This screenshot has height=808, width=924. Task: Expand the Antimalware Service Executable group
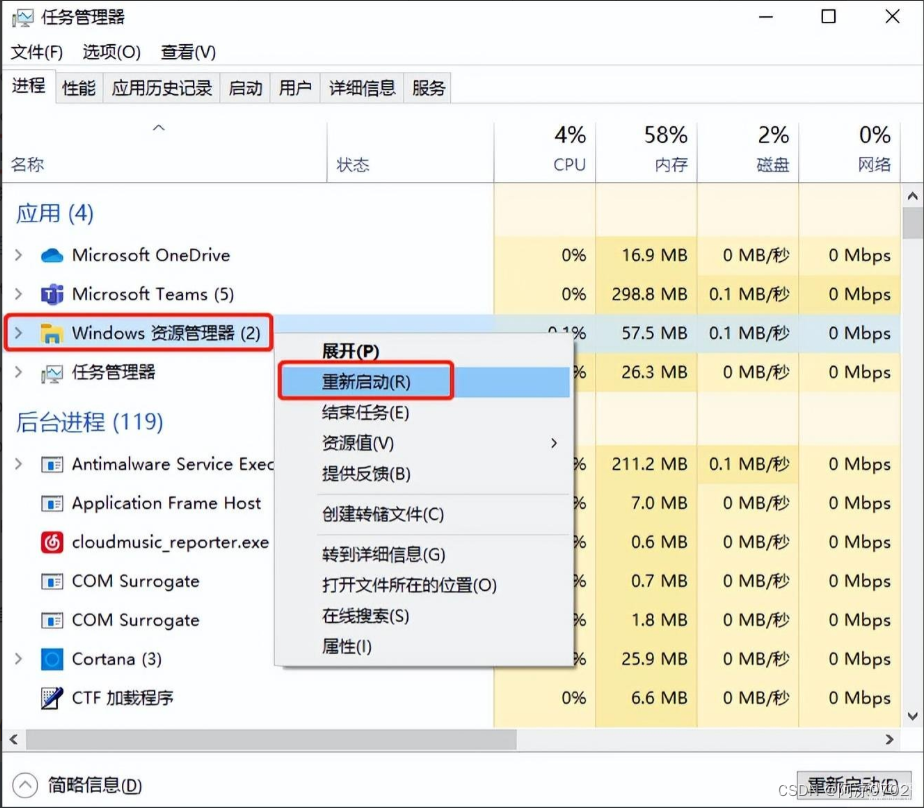pyautogui.click(x=18, y=464)
